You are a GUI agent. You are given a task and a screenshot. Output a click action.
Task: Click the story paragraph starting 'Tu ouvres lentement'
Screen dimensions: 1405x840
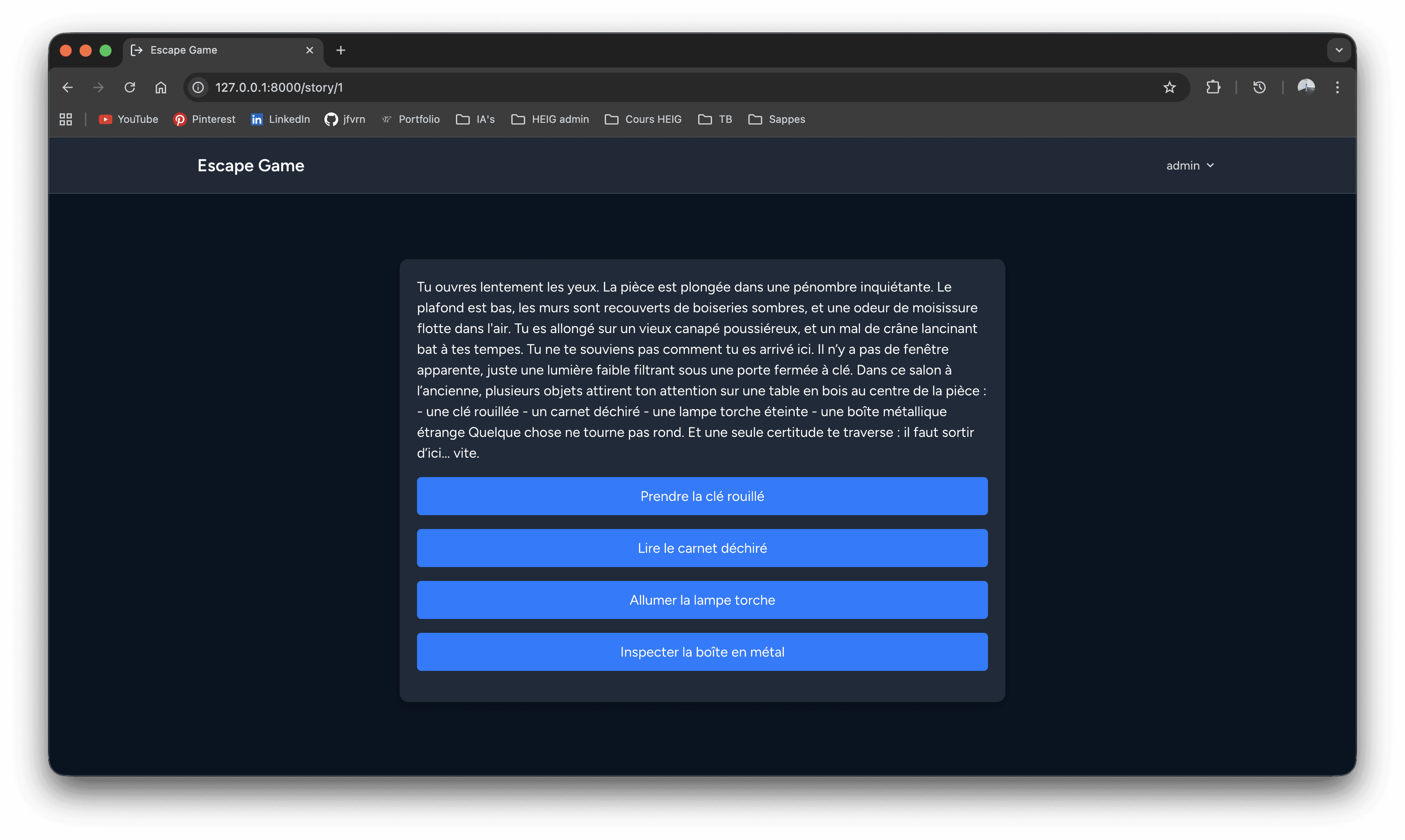click(x=702, y=370)
